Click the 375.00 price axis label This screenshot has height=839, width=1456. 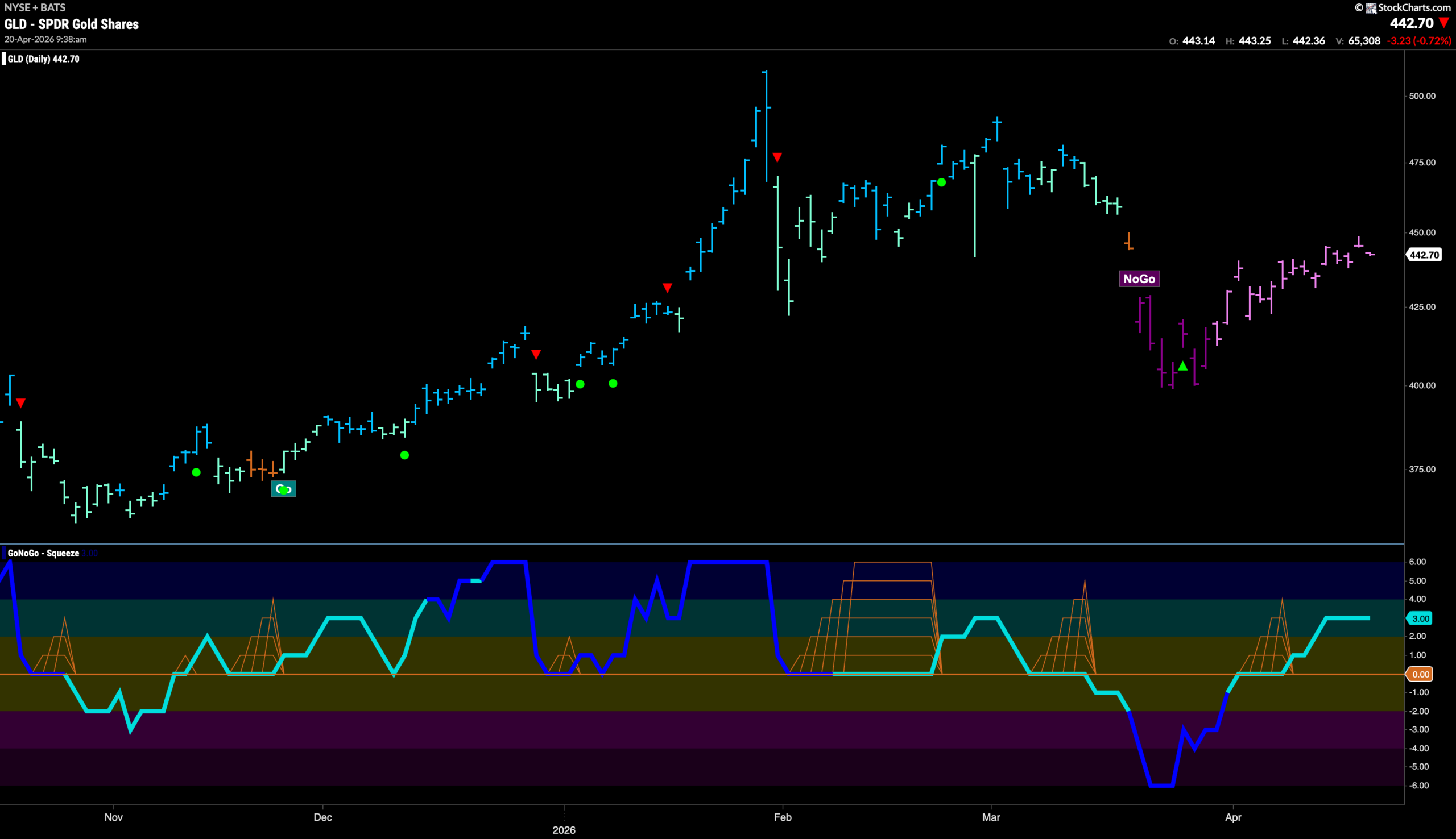tap(1422, 470)
